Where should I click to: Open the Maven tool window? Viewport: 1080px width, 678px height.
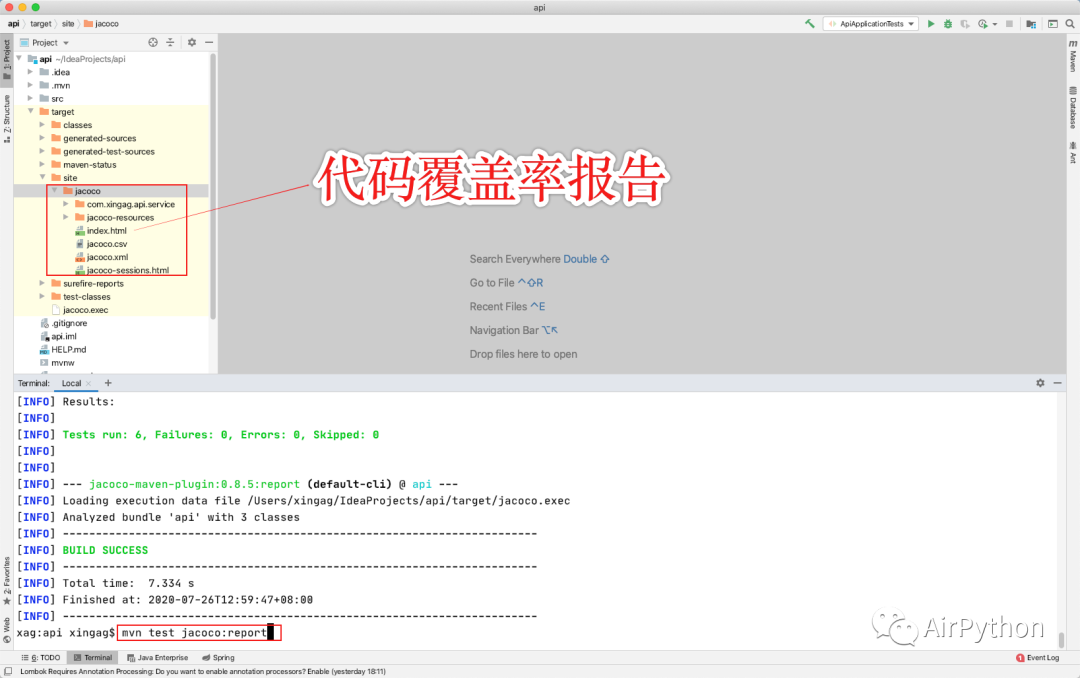pos(1073,55)
